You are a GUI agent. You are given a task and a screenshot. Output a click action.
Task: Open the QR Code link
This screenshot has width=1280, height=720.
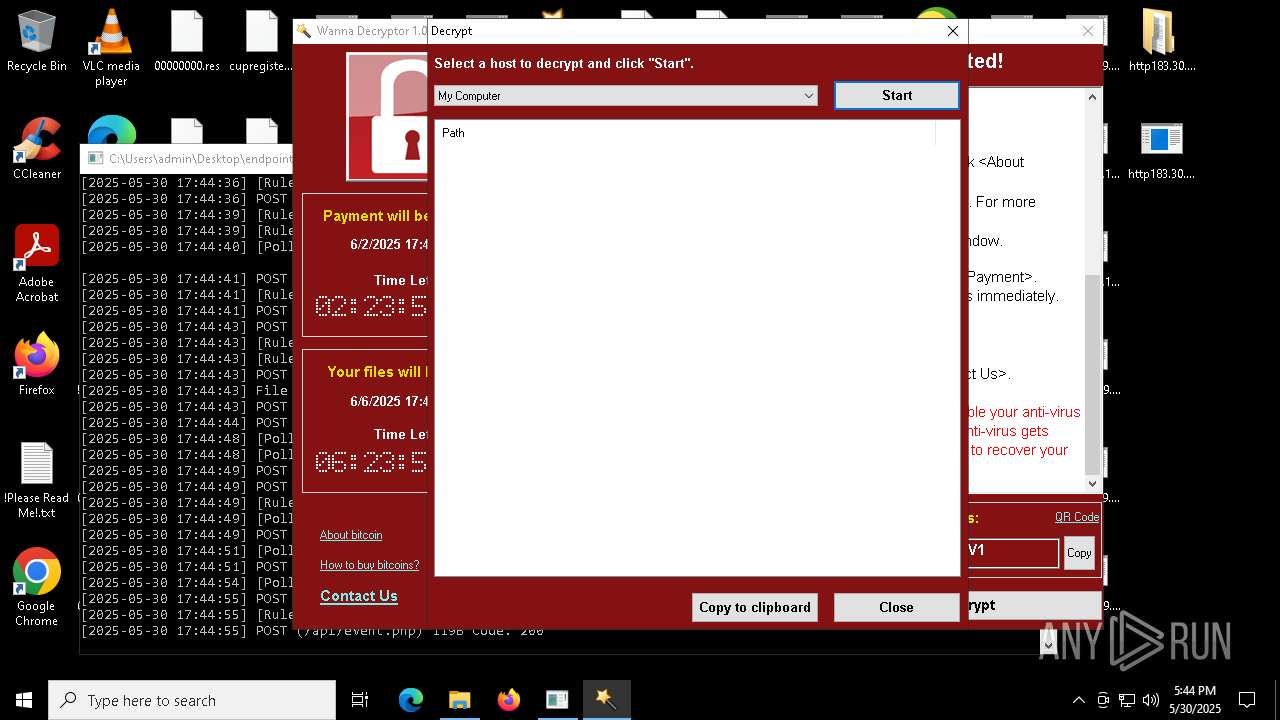(x=1077, y=517)
